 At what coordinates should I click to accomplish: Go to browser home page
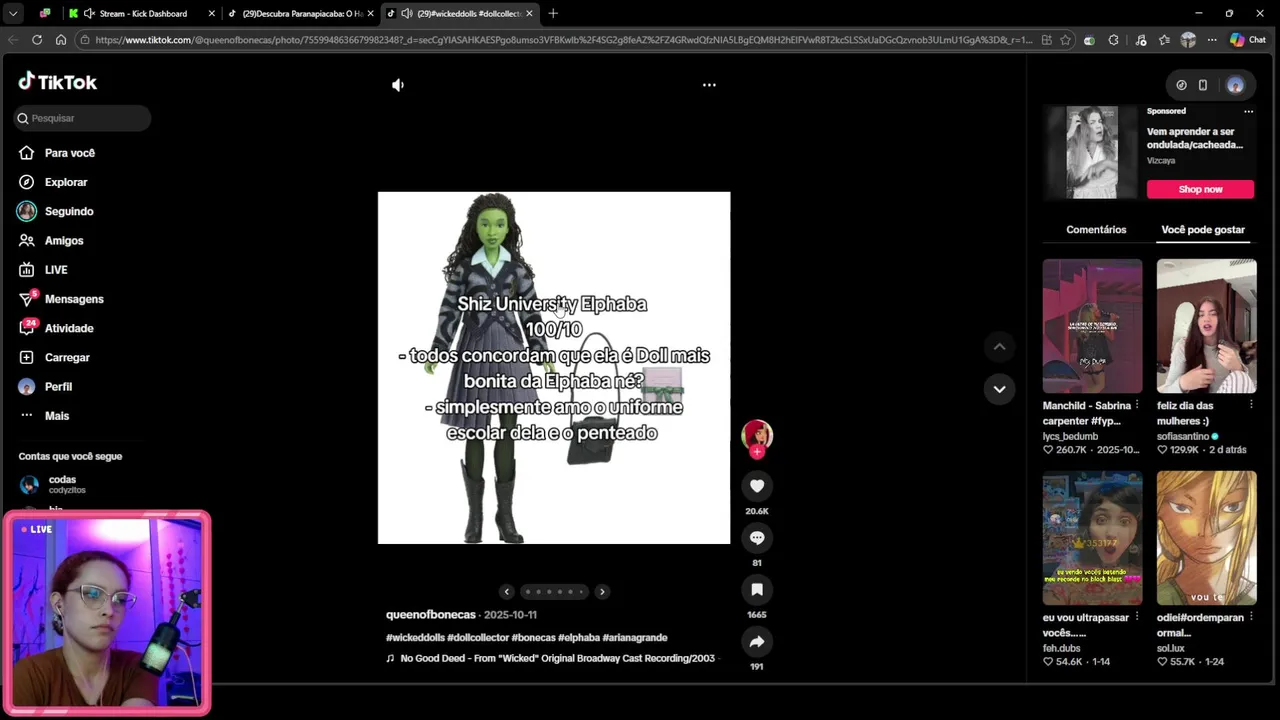click(61, 40)
